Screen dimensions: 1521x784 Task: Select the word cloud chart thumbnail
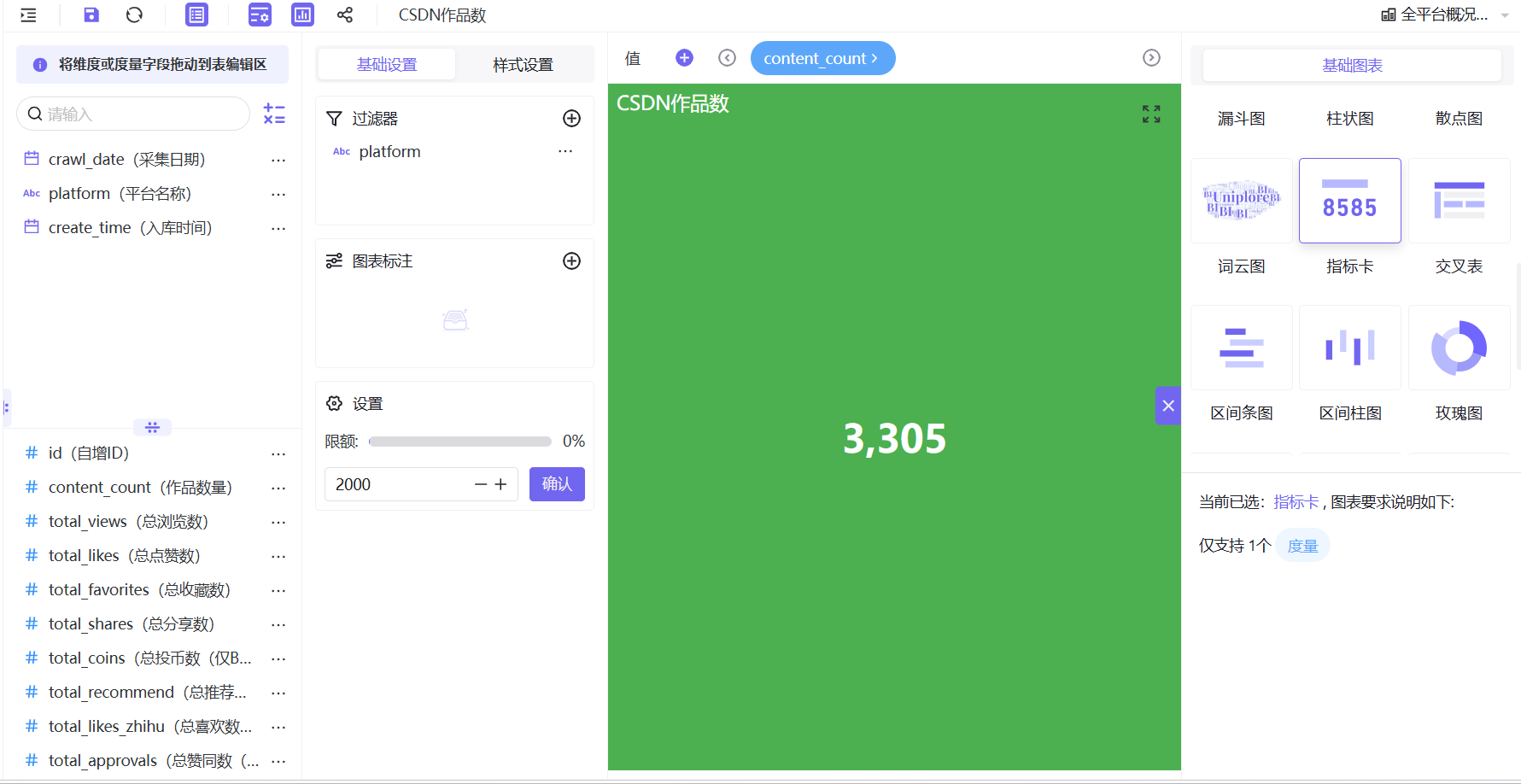(1242, 201)
